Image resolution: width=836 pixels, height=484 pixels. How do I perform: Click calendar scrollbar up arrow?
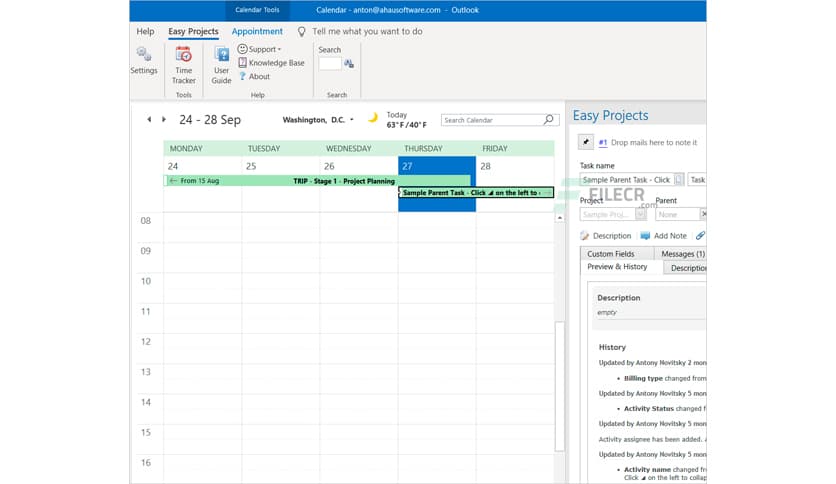[560, 217]
